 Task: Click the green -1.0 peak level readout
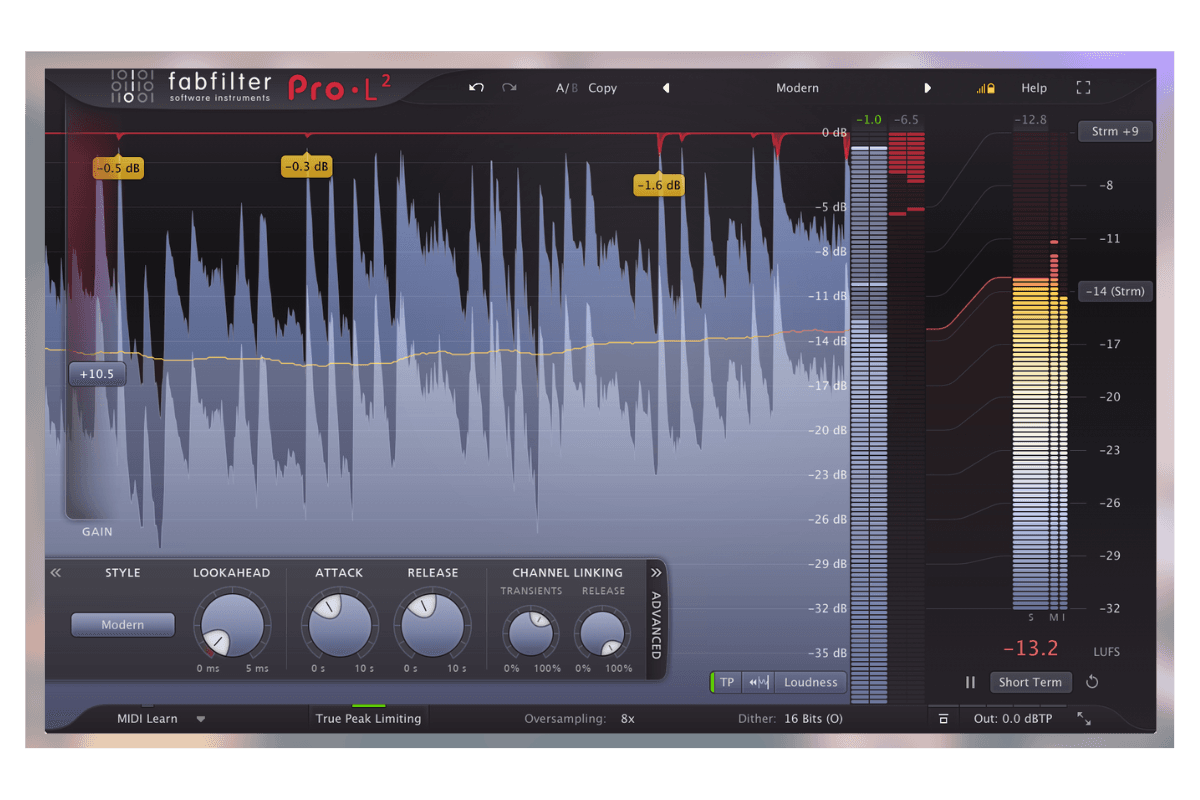coord(869,120)
